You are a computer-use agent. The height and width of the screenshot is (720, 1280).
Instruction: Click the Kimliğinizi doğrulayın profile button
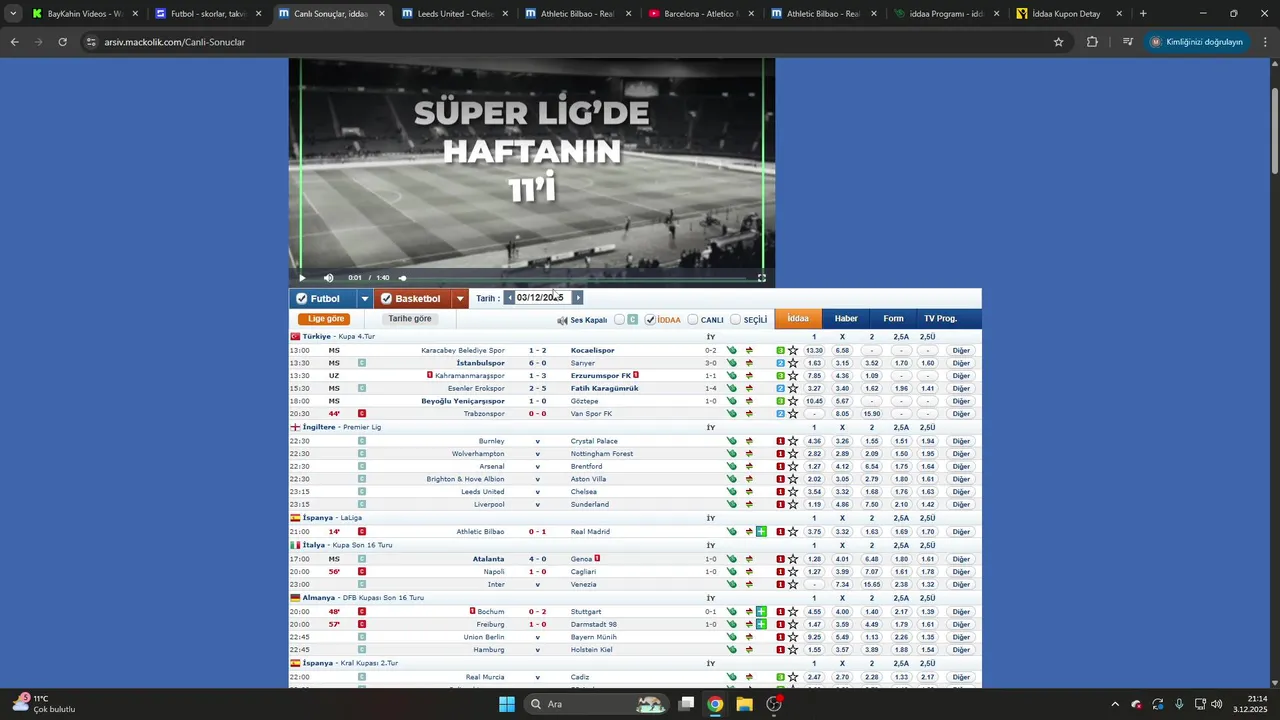pyautogui.click(x=1197, y=42)
